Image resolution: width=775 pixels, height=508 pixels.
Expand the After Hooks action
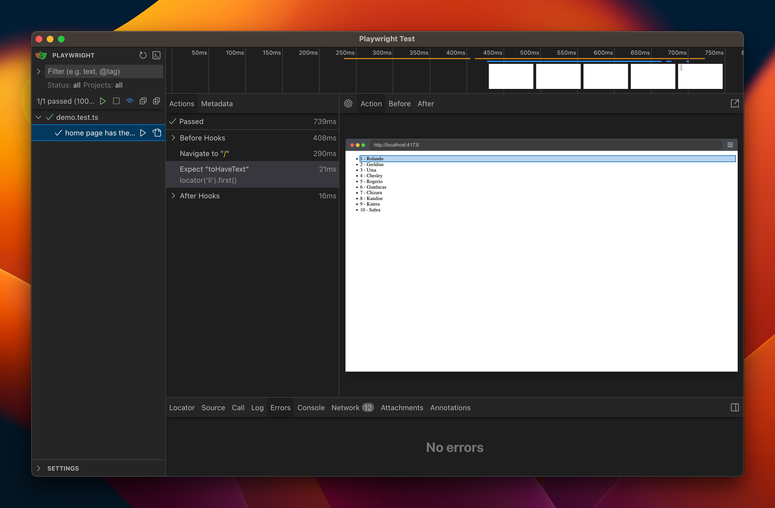tap(173, 196)
